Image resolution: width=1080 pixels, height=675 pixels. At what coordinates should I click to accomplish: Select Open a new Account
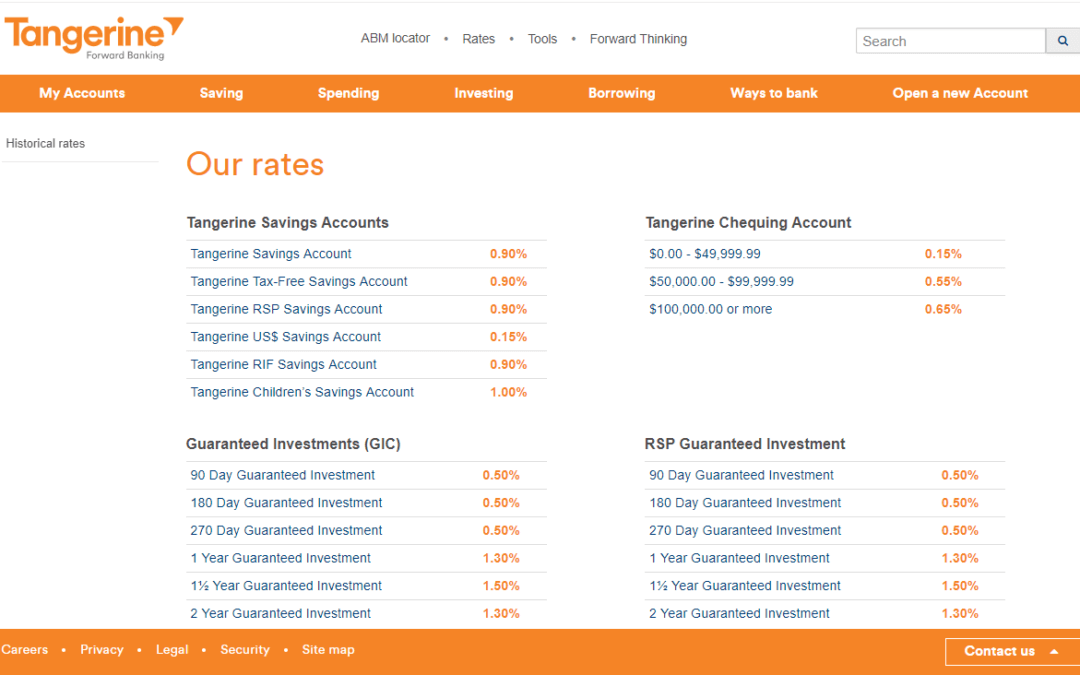[960, 93]
